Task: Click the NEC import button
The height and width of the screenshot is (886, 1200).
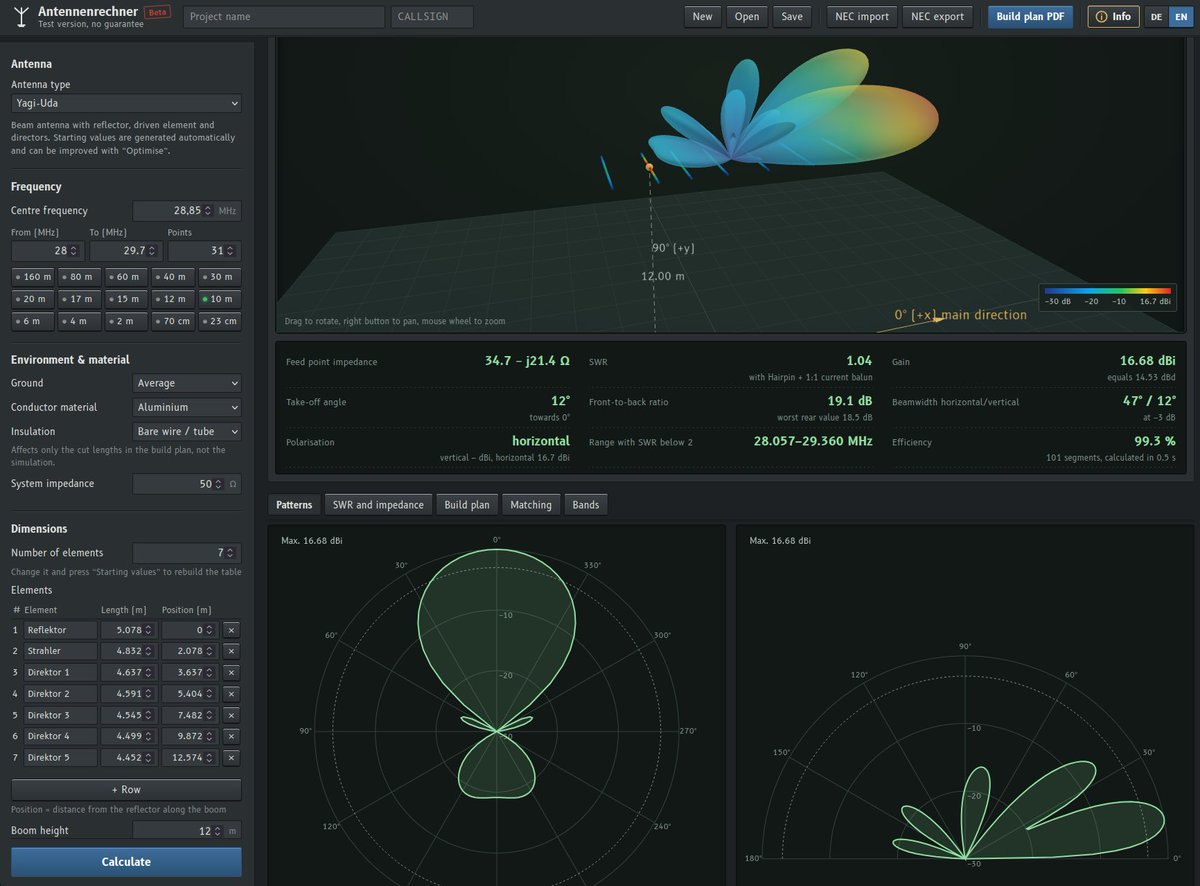Action: click(862, 17)
